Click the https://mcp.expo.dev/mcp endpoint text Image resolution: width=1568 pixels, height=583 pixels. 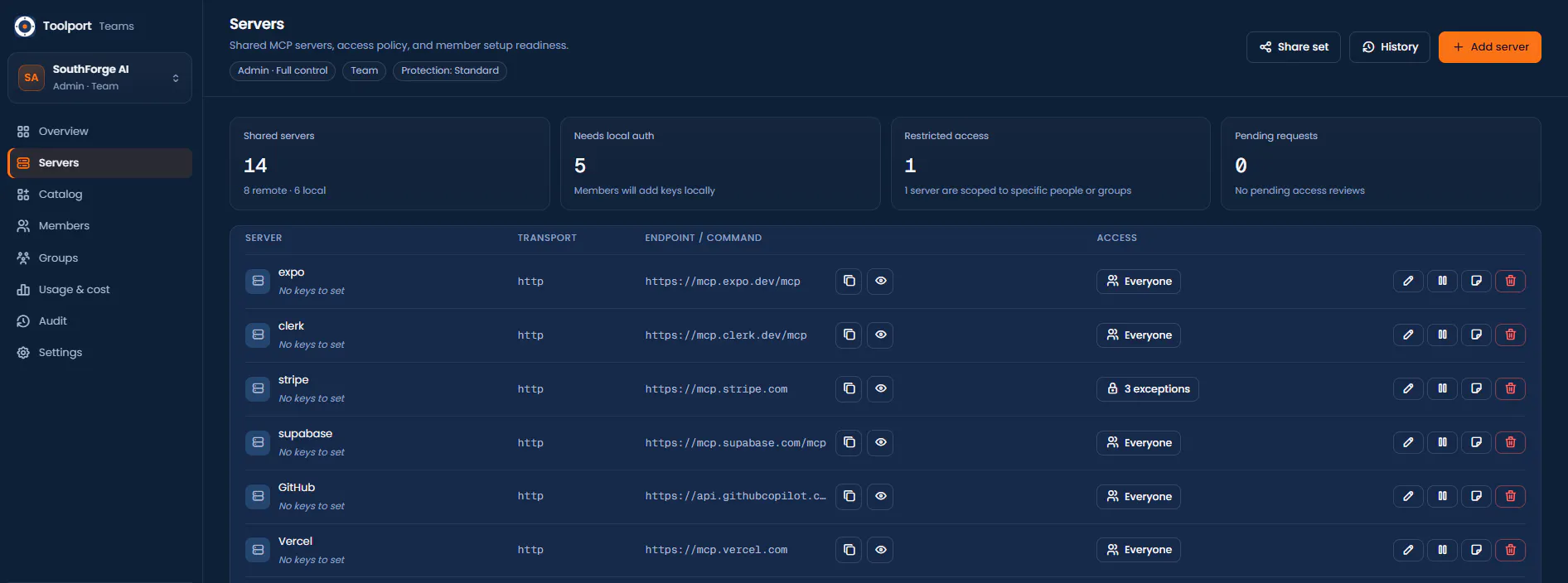pos(723,282)
